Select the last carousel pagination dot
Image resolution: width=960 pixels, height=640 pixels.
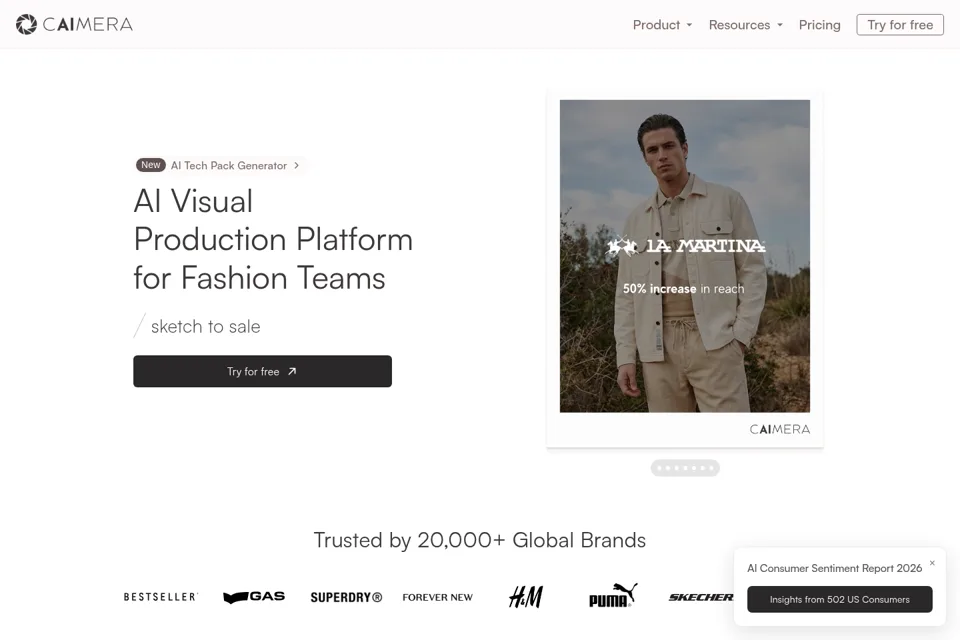pyautogui.click(x=711, y=468)
